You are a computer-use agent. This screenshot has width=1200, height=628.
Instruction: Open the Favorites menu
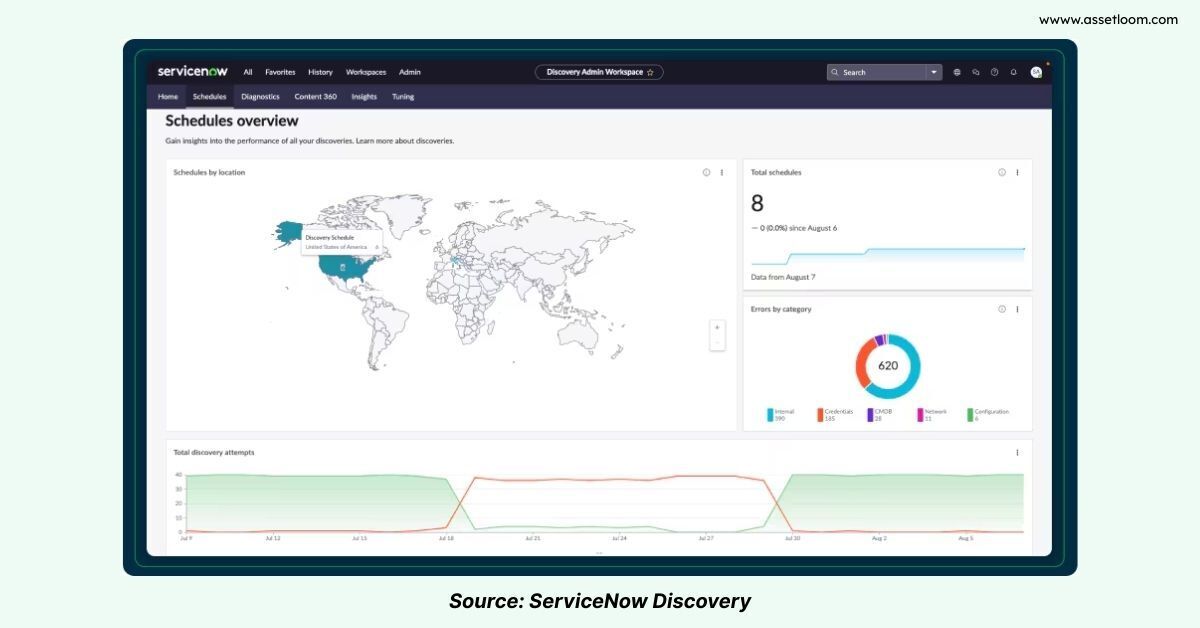coord(280,72)
